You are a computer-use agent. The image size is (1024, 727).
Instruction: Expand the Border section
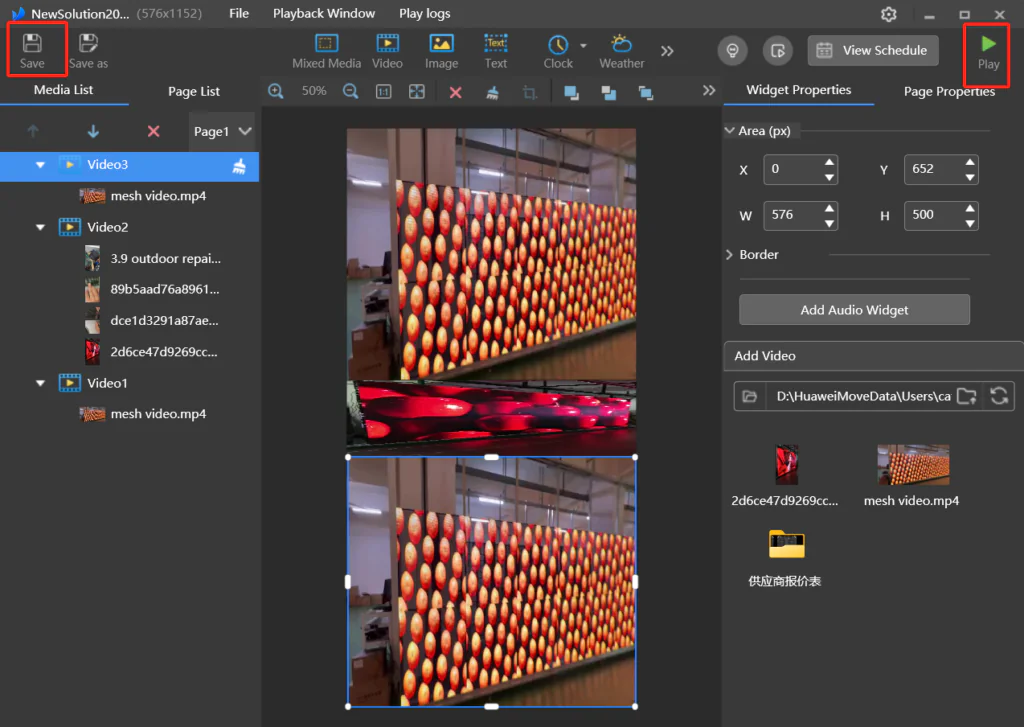tap(729, 255)
